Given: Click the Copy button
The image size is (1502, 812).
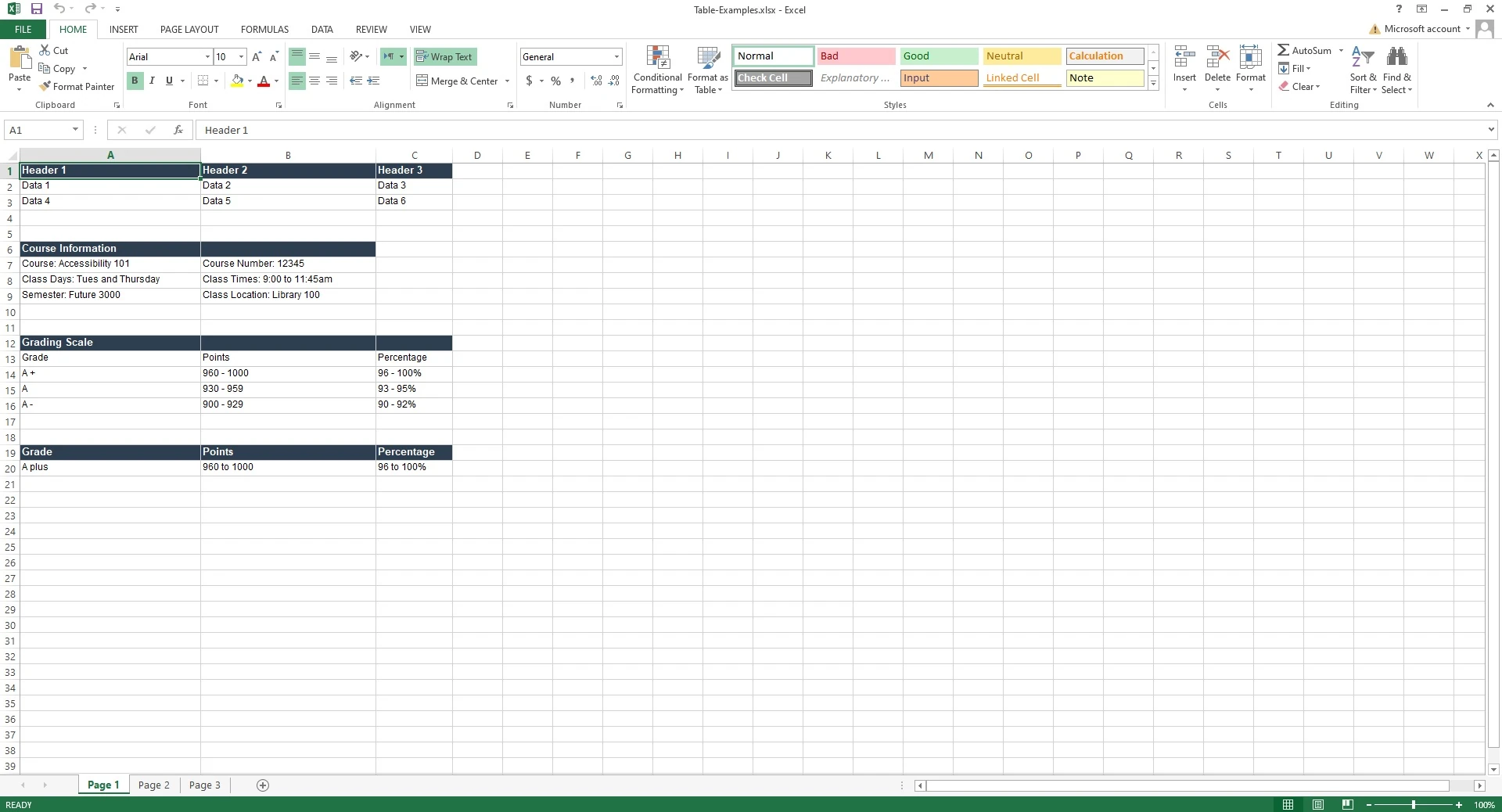Looking at the screenshot, I should (57, 69).
